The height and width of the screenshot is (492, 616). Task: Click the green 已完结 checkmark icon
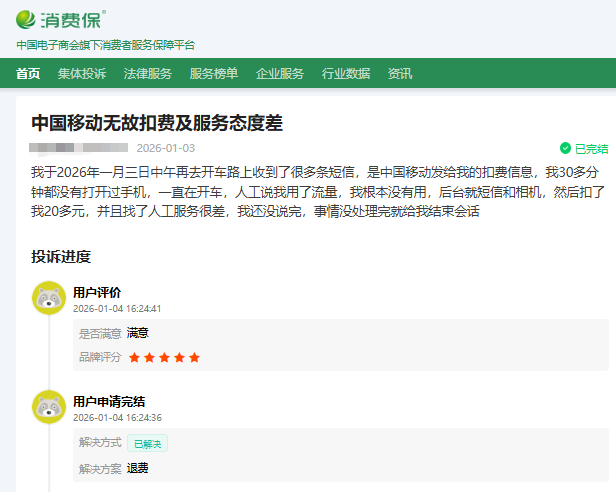click(565, 148)
